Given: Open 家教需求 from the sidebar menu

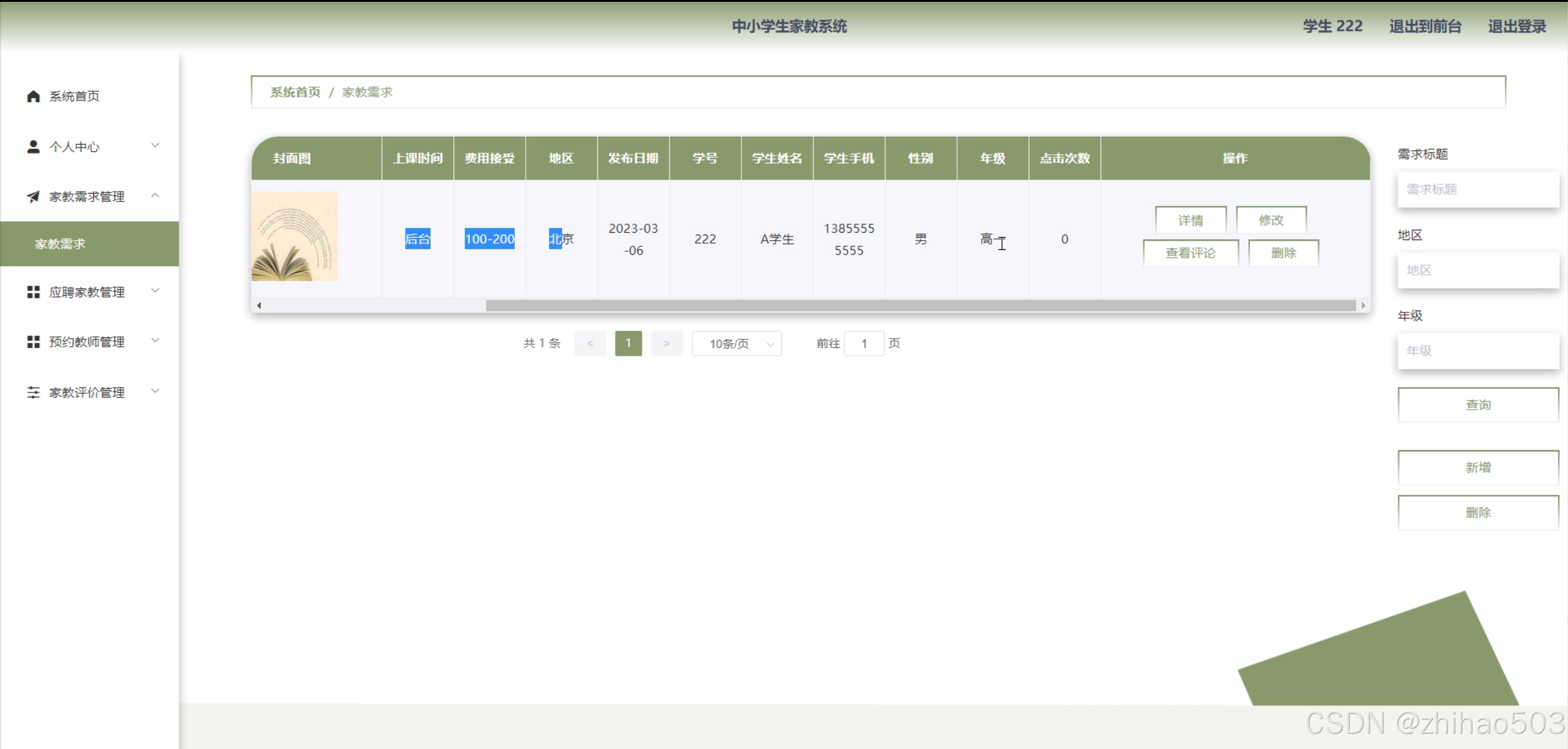Looking at the screenshot, I should click(x=59, y=244).
